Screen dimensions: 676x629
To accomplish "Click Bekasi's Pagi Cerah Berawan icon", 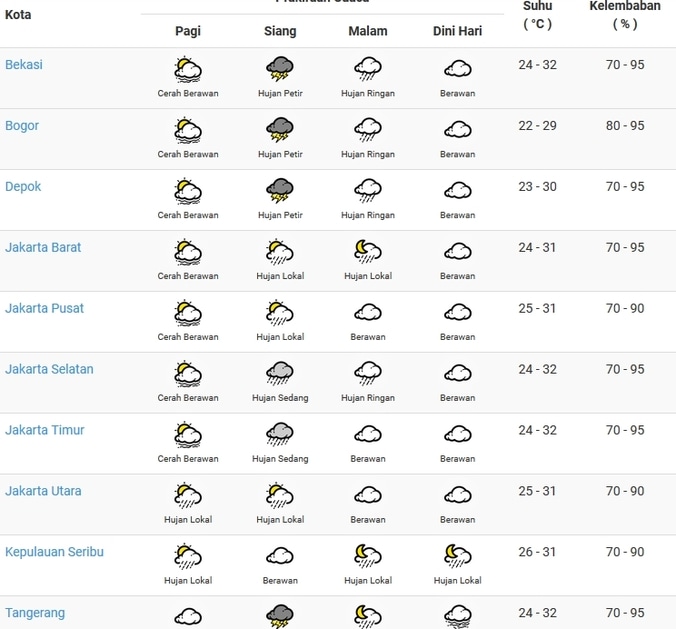I will (188, 70).
